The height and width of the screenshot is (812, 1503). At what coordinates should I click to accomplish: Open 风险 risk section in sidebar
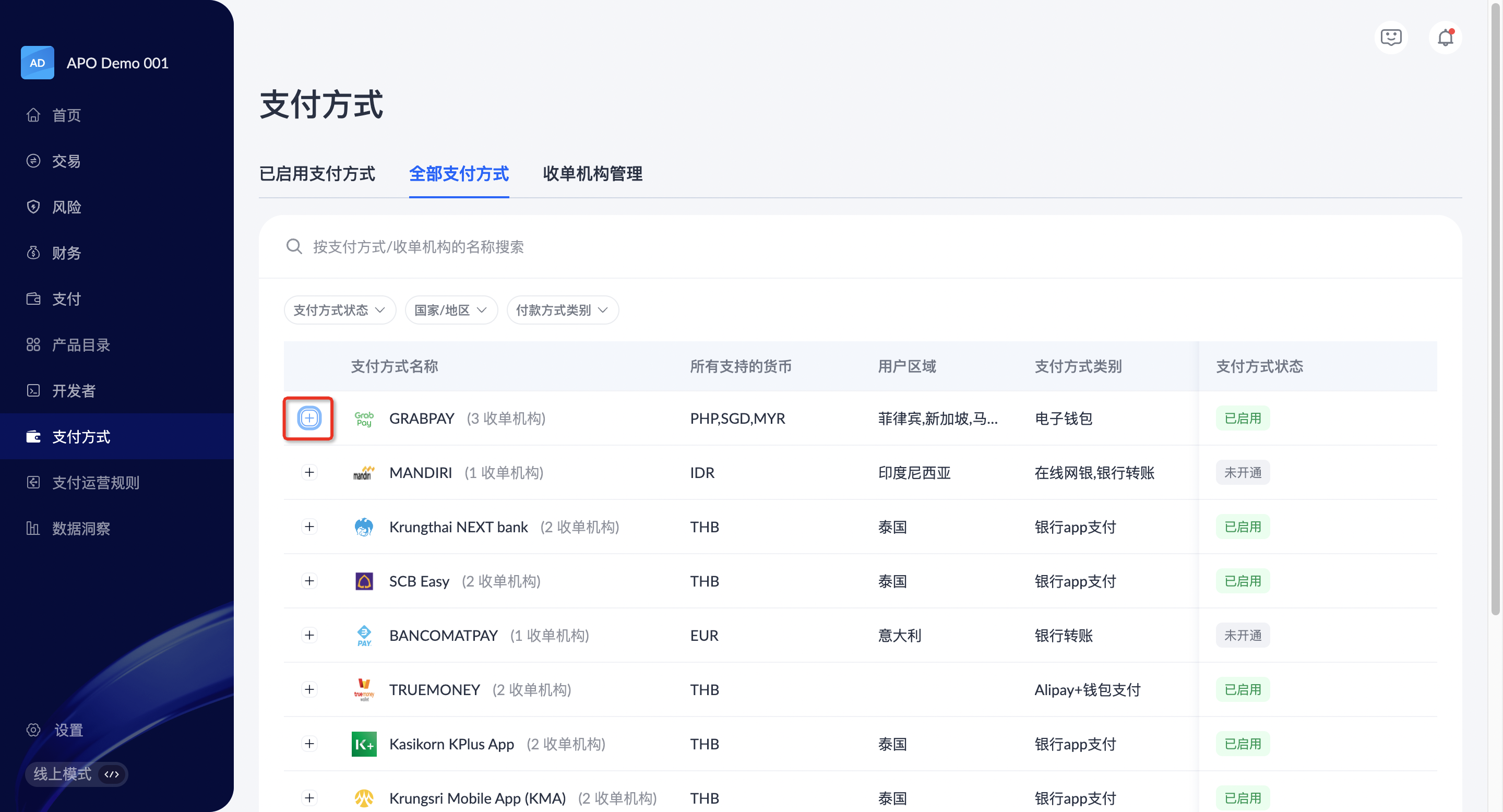(66, 207)
